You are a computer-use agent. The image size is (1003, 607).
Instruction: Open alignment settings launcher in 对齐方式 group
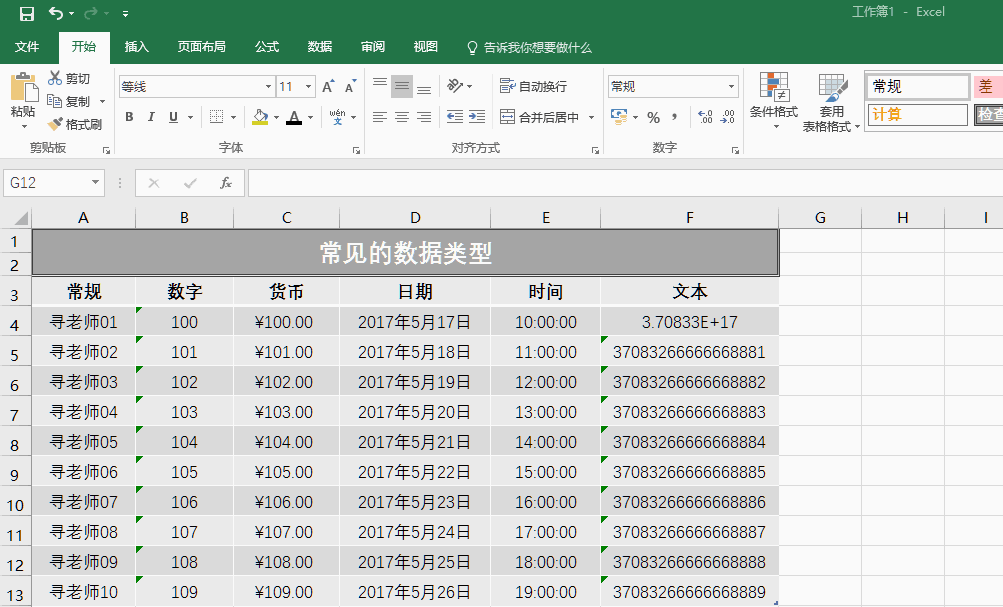[x=595, y=150]
